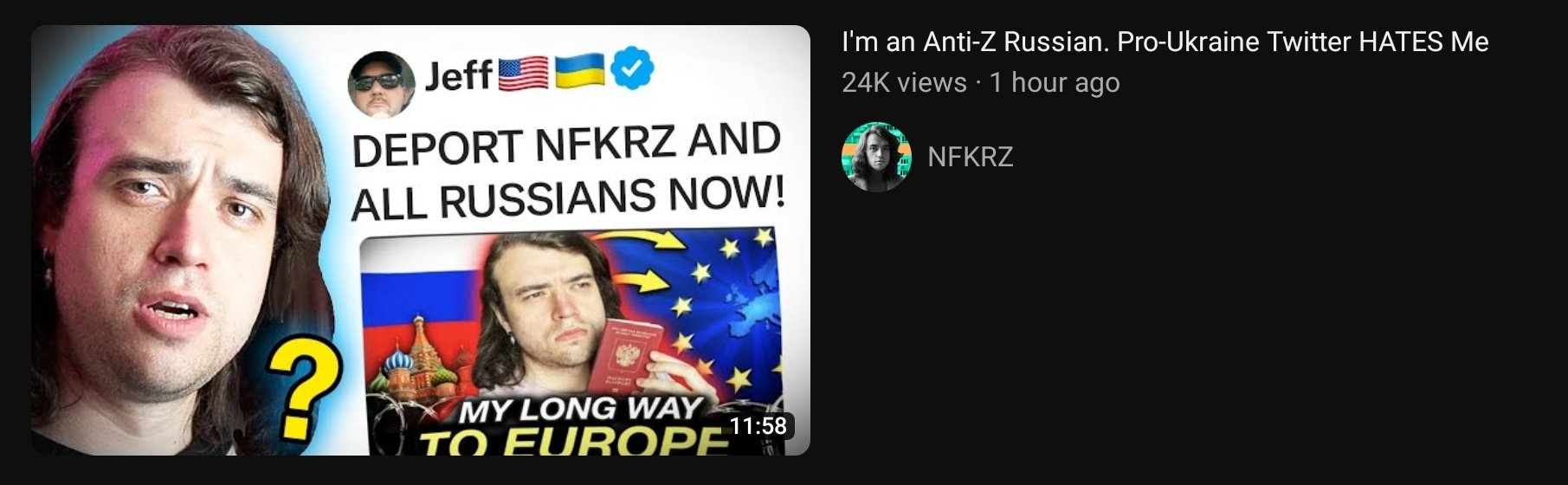Click the "1 hour ago" timestamp

click(x=1055, y=82)
